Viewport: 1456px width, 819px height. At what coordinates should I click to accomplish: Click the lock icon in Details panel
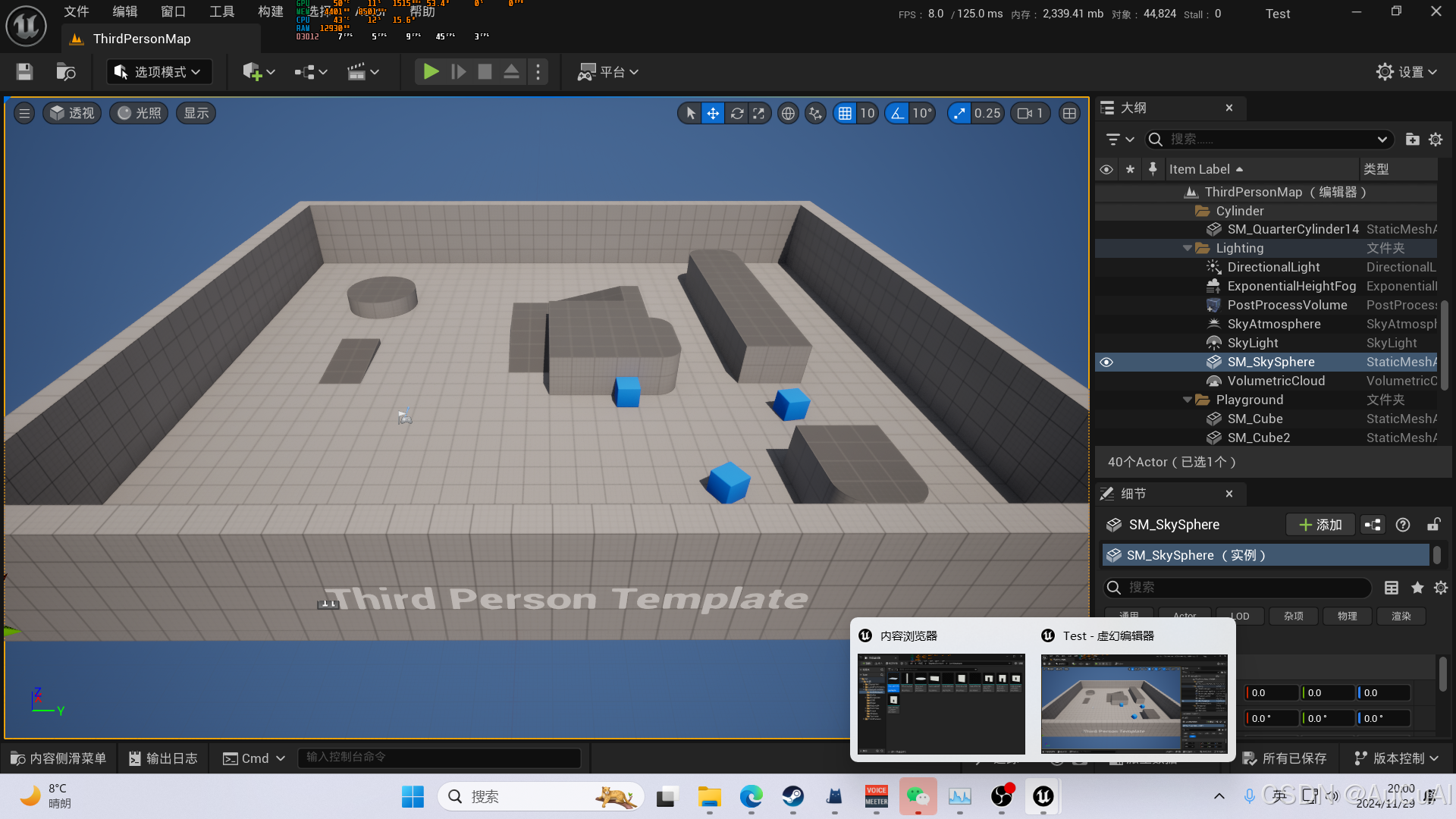coord(1433,525)
